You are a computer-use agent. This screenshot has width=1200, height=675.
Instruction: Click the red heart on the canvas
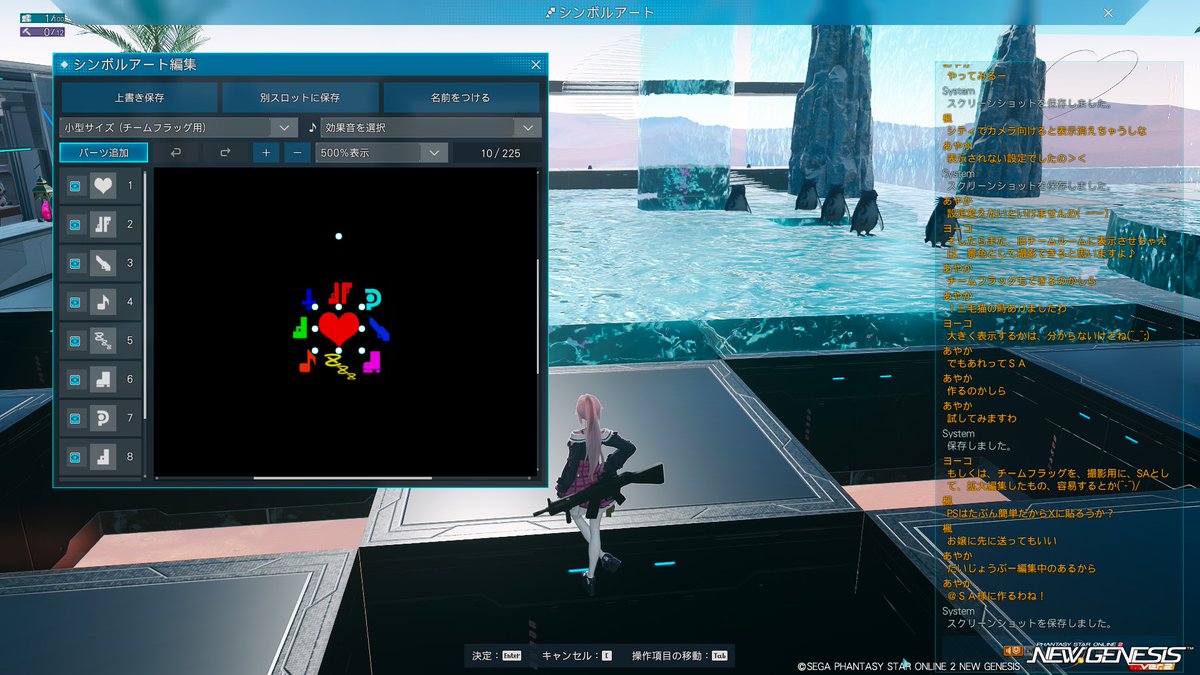click(x=339, y=328)
